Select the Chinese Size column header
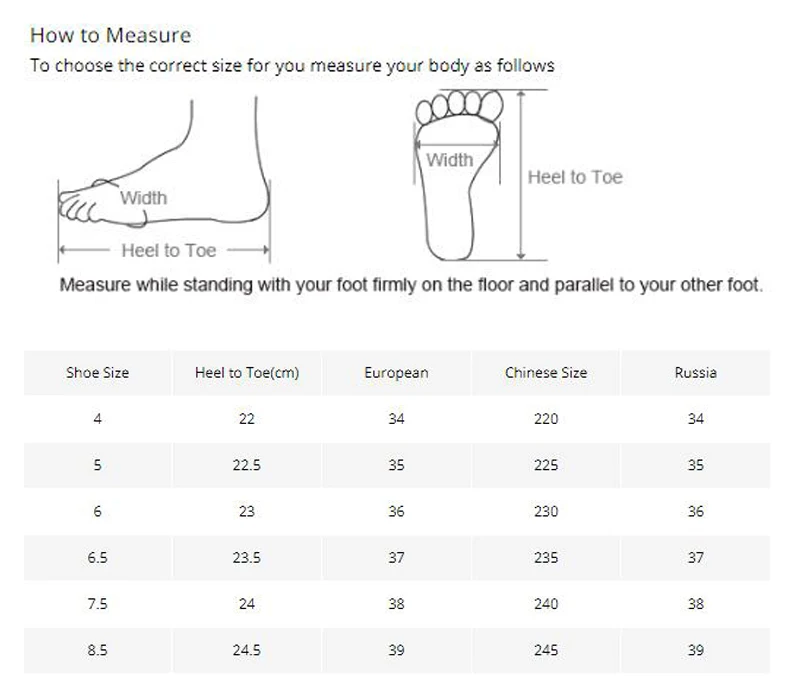The width and height of the screenshot is (800, 698). (546, 372)
